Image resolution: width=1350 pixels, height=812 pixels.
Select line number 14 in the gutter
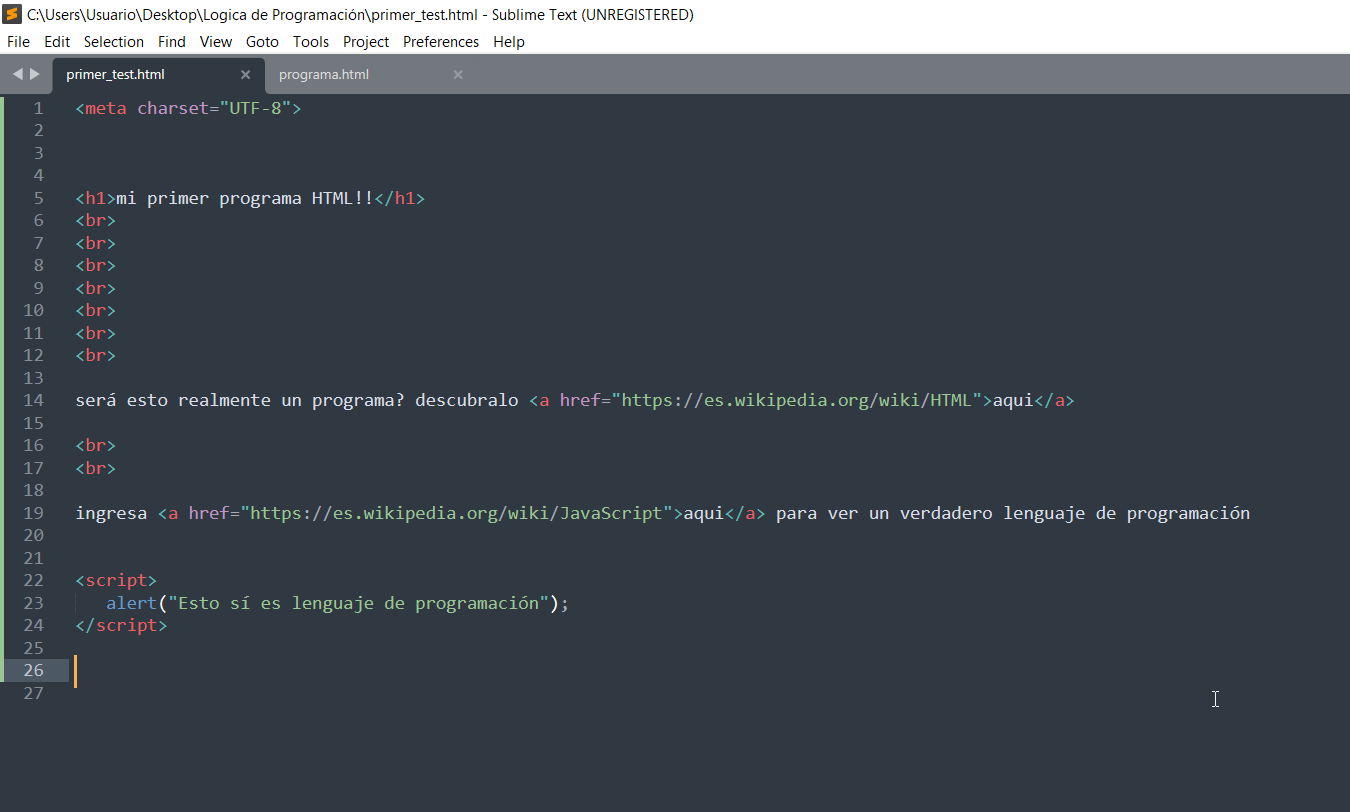tap(33, 400)
